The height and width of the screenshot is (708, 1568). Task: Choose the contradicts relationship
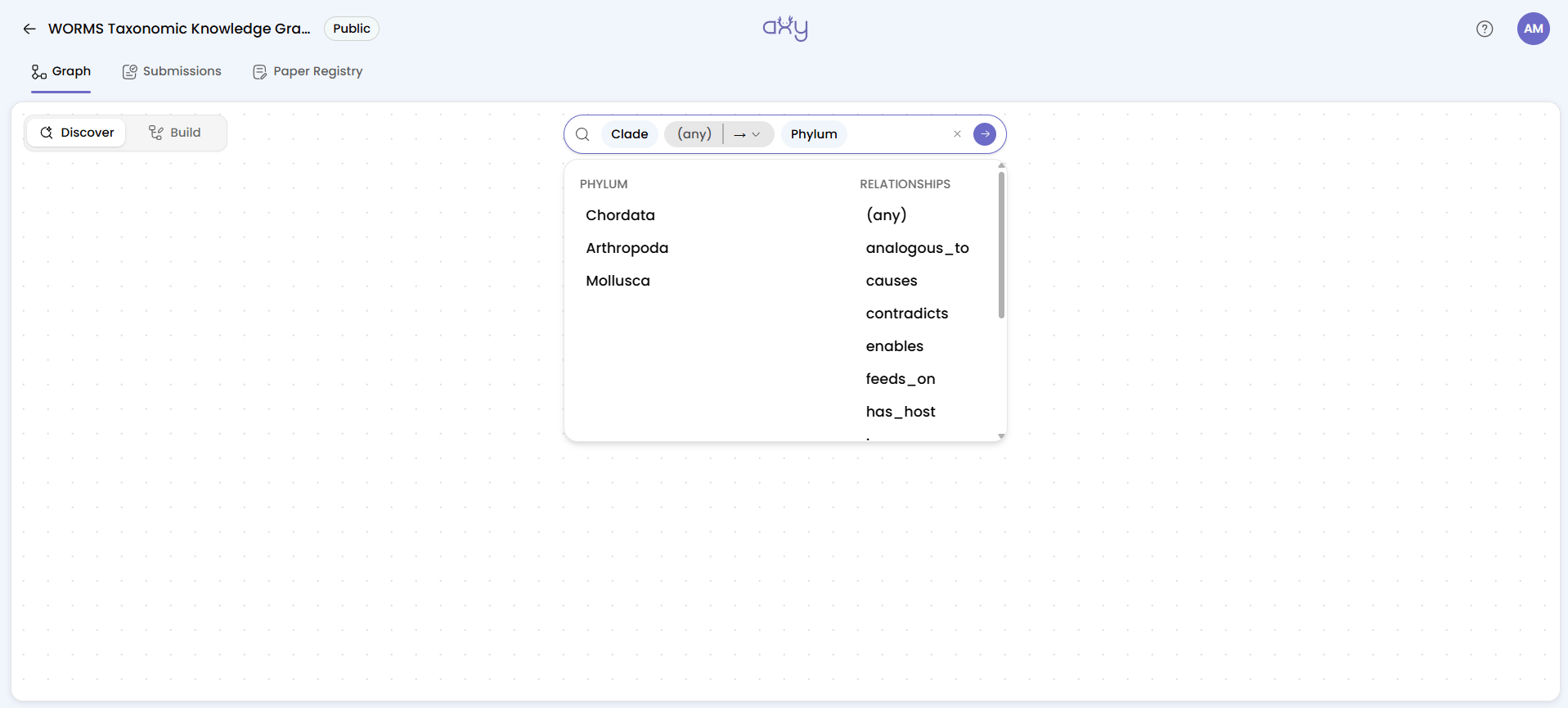point(907,313)
